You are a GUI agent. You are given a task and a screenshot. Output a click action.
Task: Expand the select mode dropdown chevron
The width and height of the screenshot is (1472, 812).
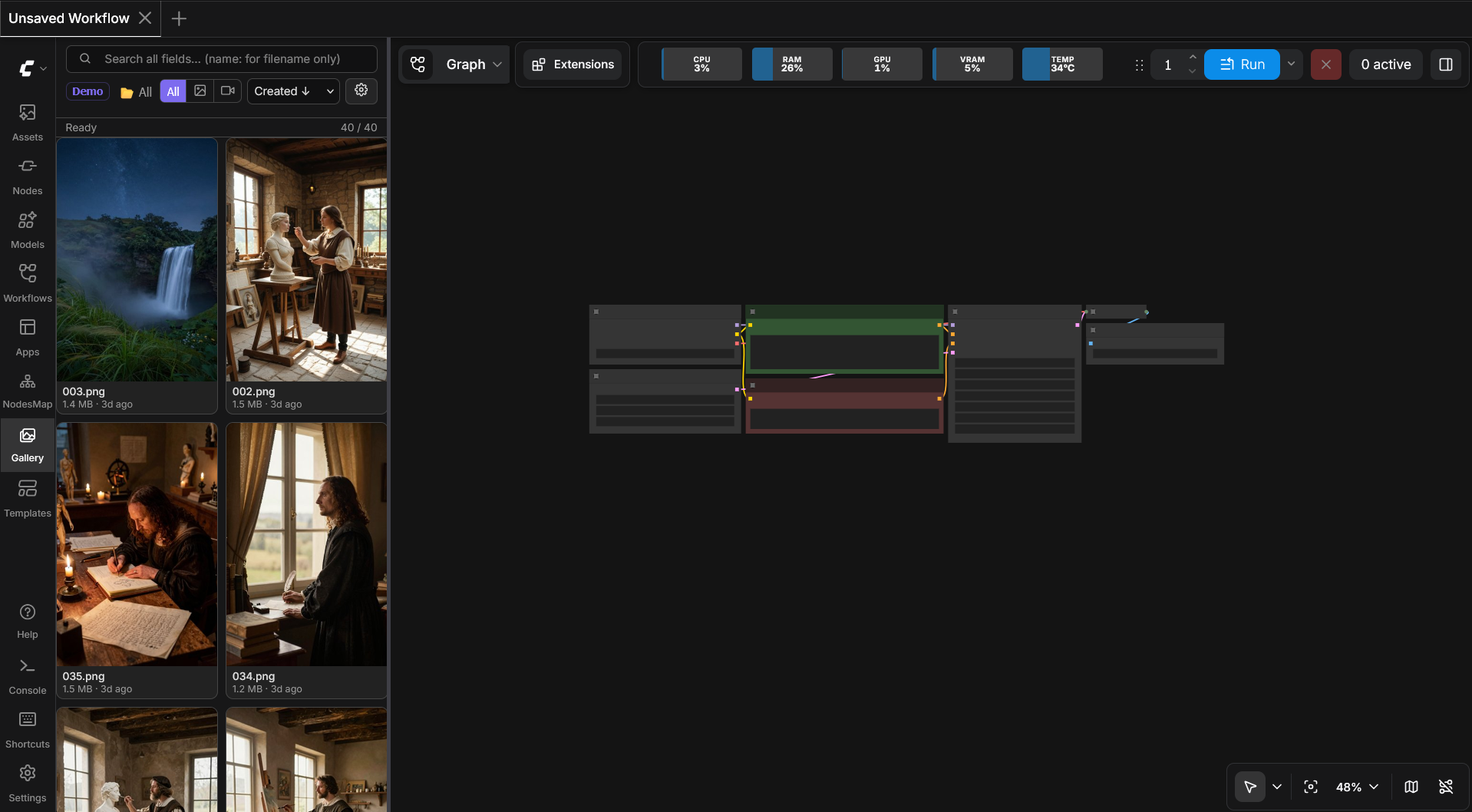click(1277, 787)
